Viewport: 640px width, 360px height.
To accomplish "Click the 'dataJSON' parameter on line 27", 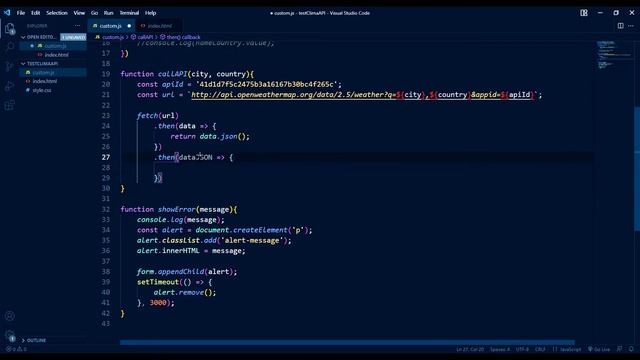I will (196, 157).
